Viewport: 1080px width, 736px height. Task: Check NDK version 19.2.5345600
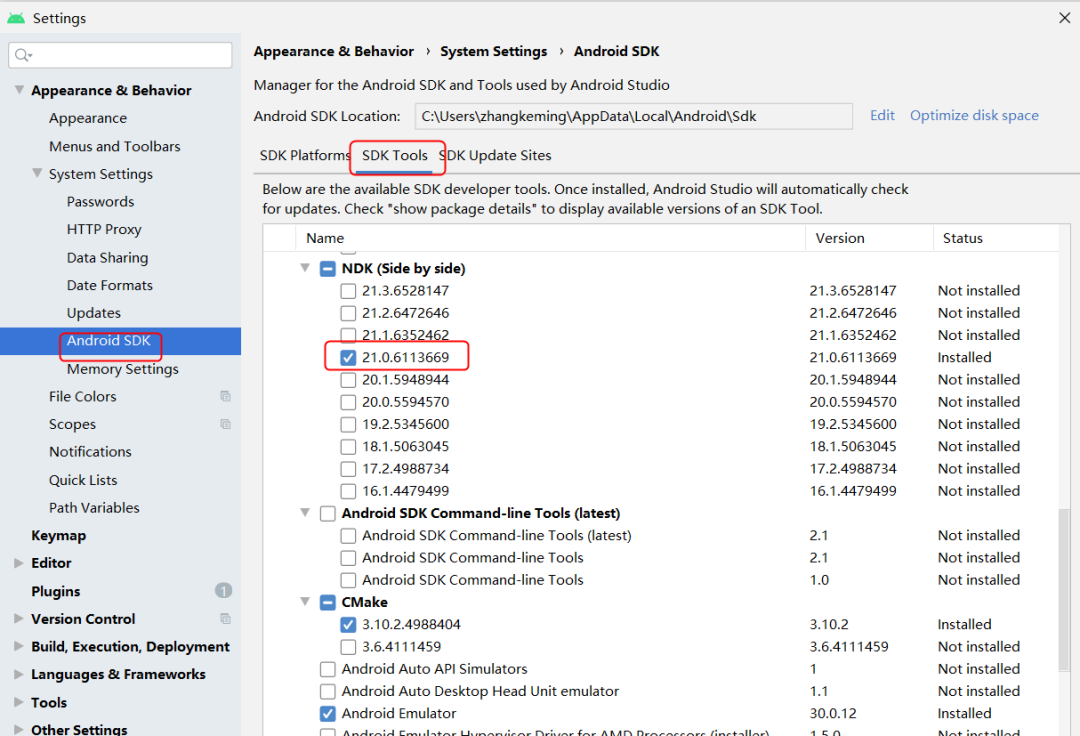(x=348, y=425)
